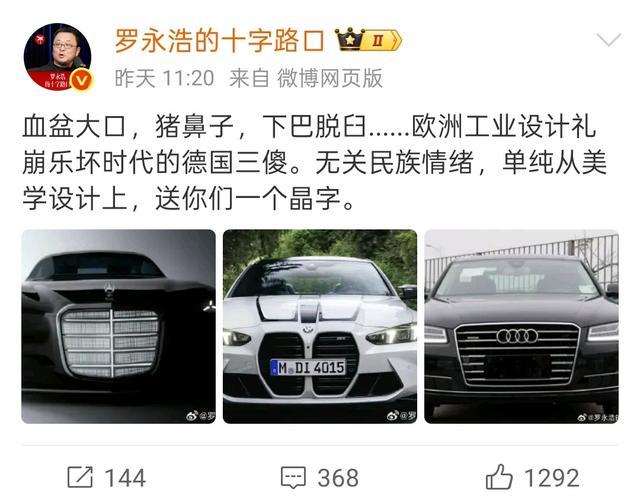This screenshot has width=640, height=502.
Task: Tap the Weibo watermark on Mercedes photo
Action: tap(200, 416)
